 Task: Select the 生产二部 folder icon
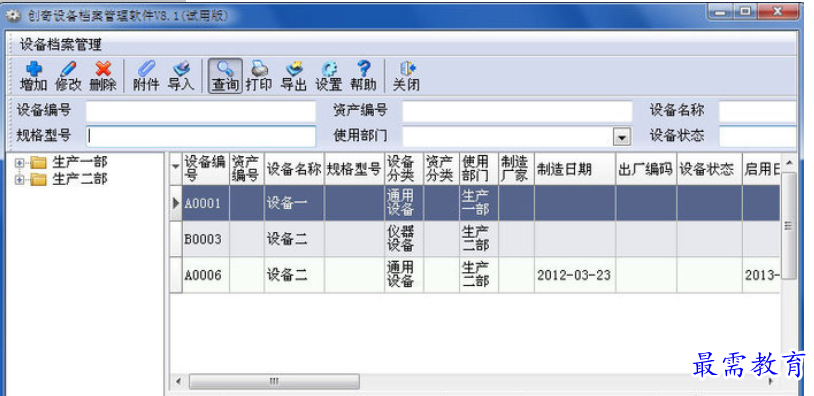click(38, 180)
